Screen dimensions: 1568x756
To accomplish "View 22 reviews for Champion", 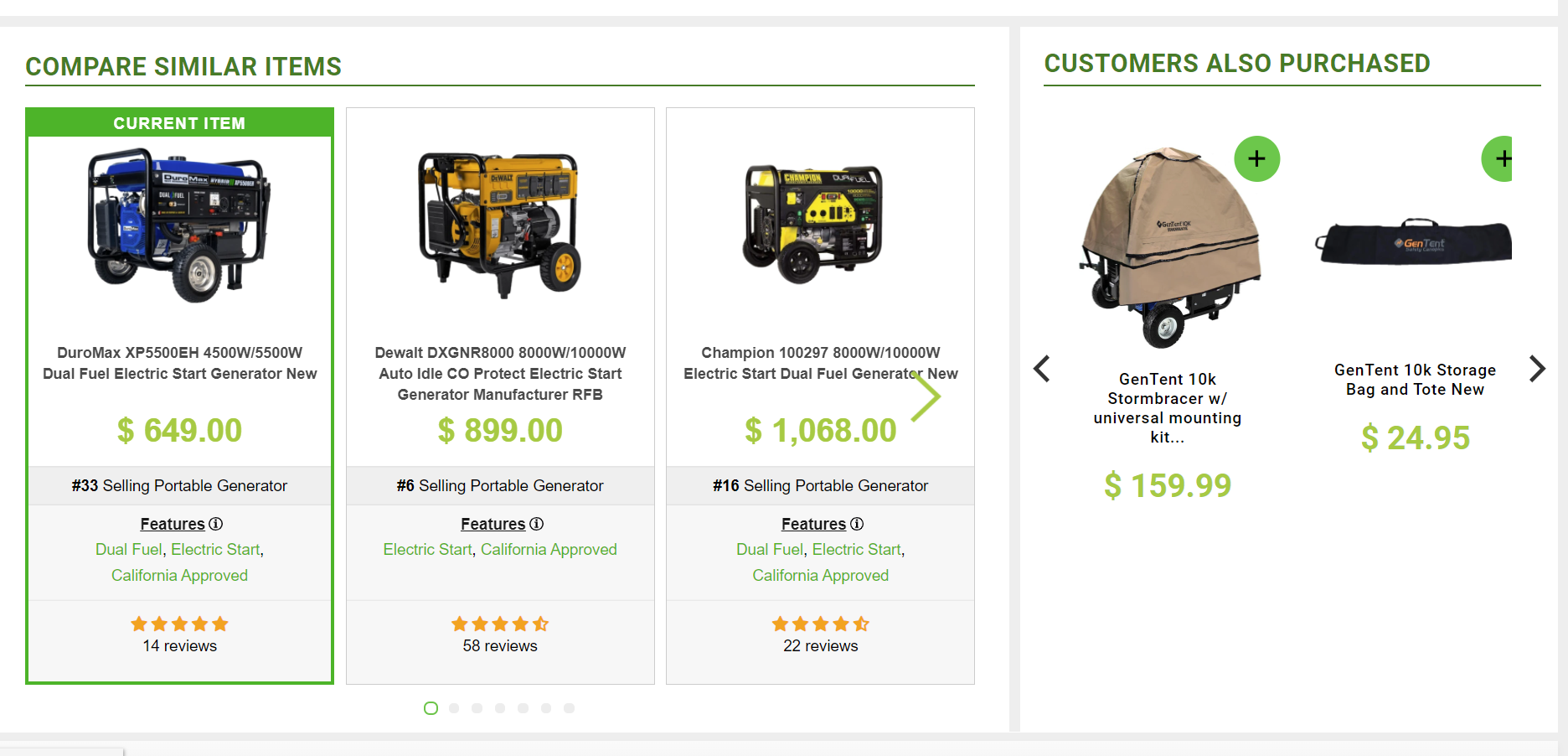I will [x=821, y=646].
